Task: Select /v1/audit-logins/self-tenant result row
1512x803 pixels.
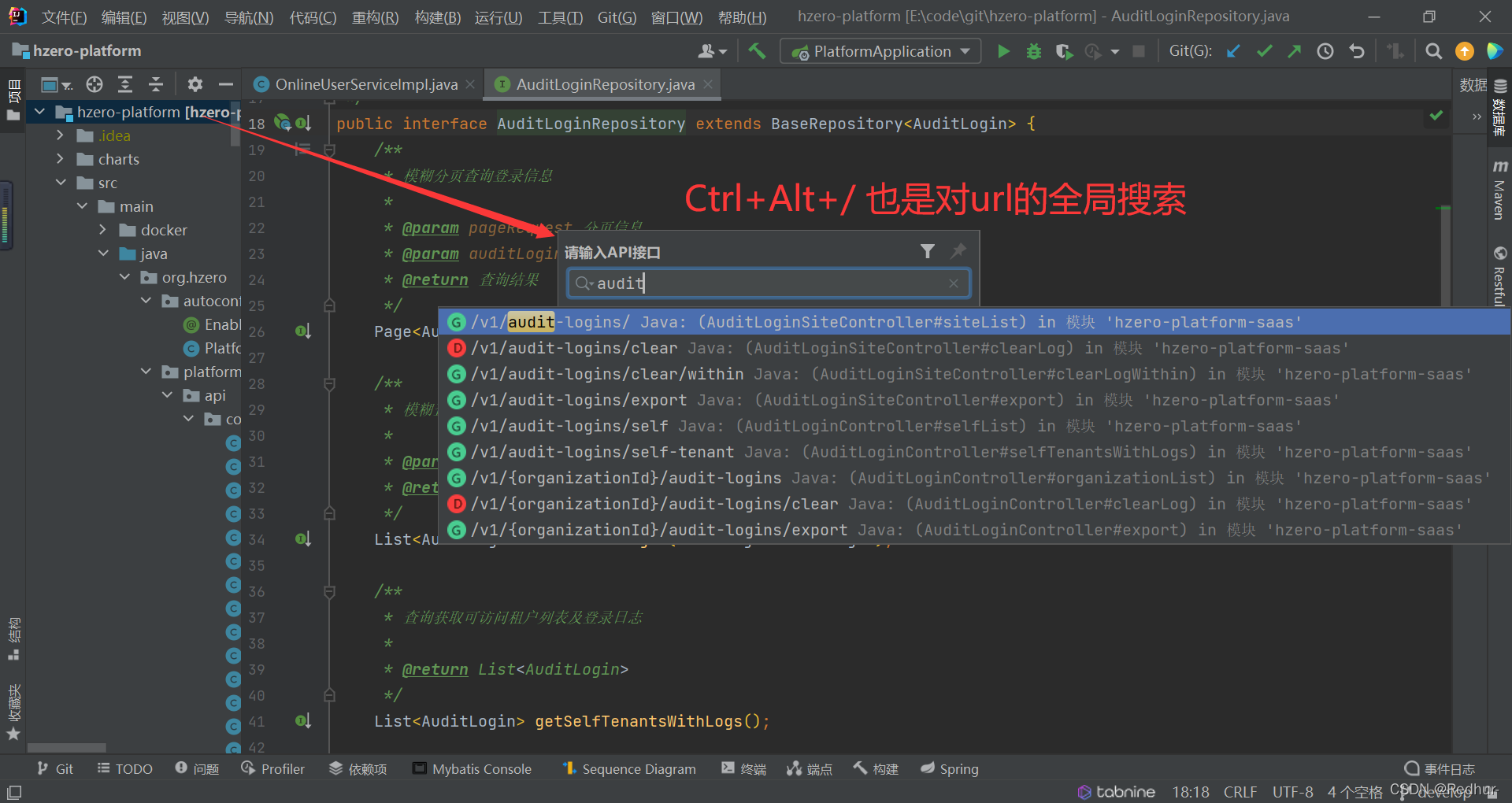Action: pos(974,452)
